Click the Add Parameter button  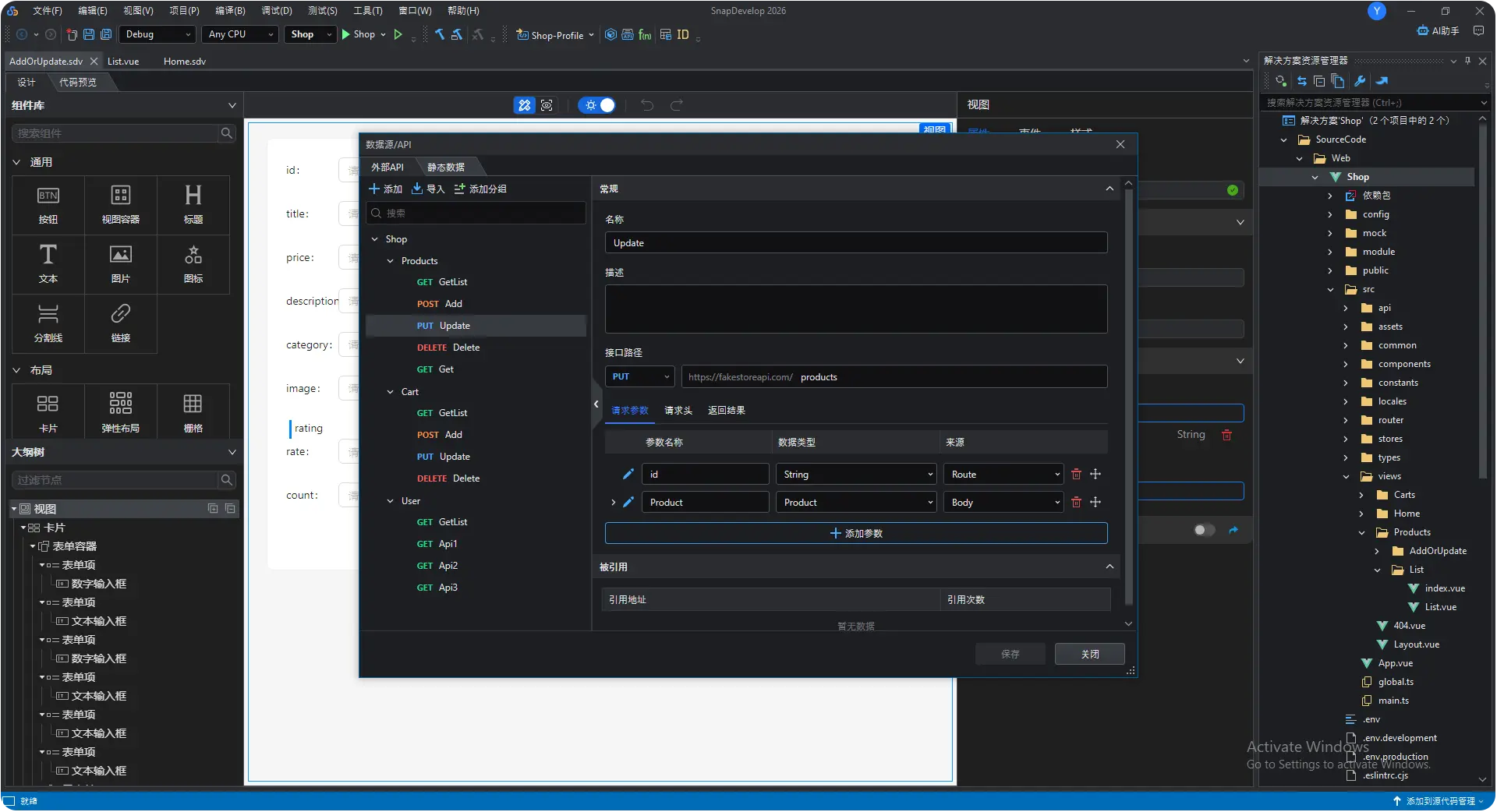(x=855, y=534)
